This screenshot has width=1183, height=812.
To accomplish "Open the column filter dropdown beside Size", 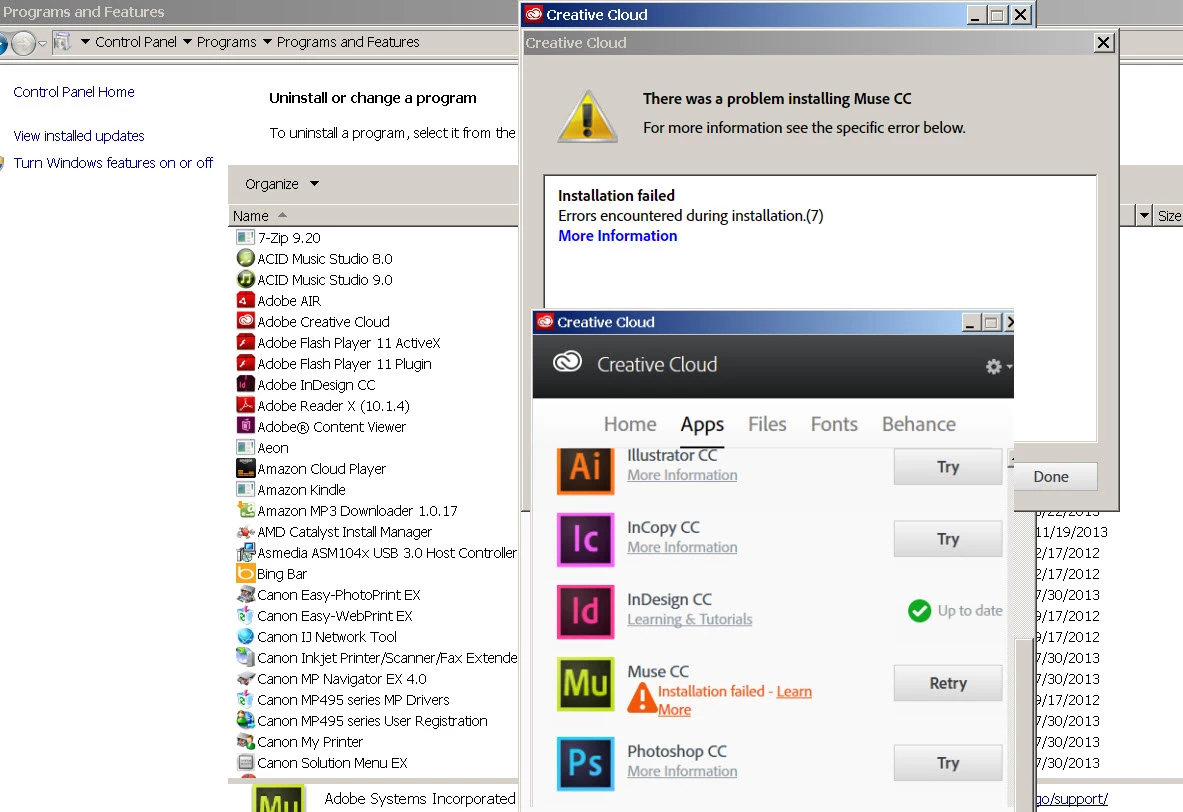I will click(x=1144, y=216).
